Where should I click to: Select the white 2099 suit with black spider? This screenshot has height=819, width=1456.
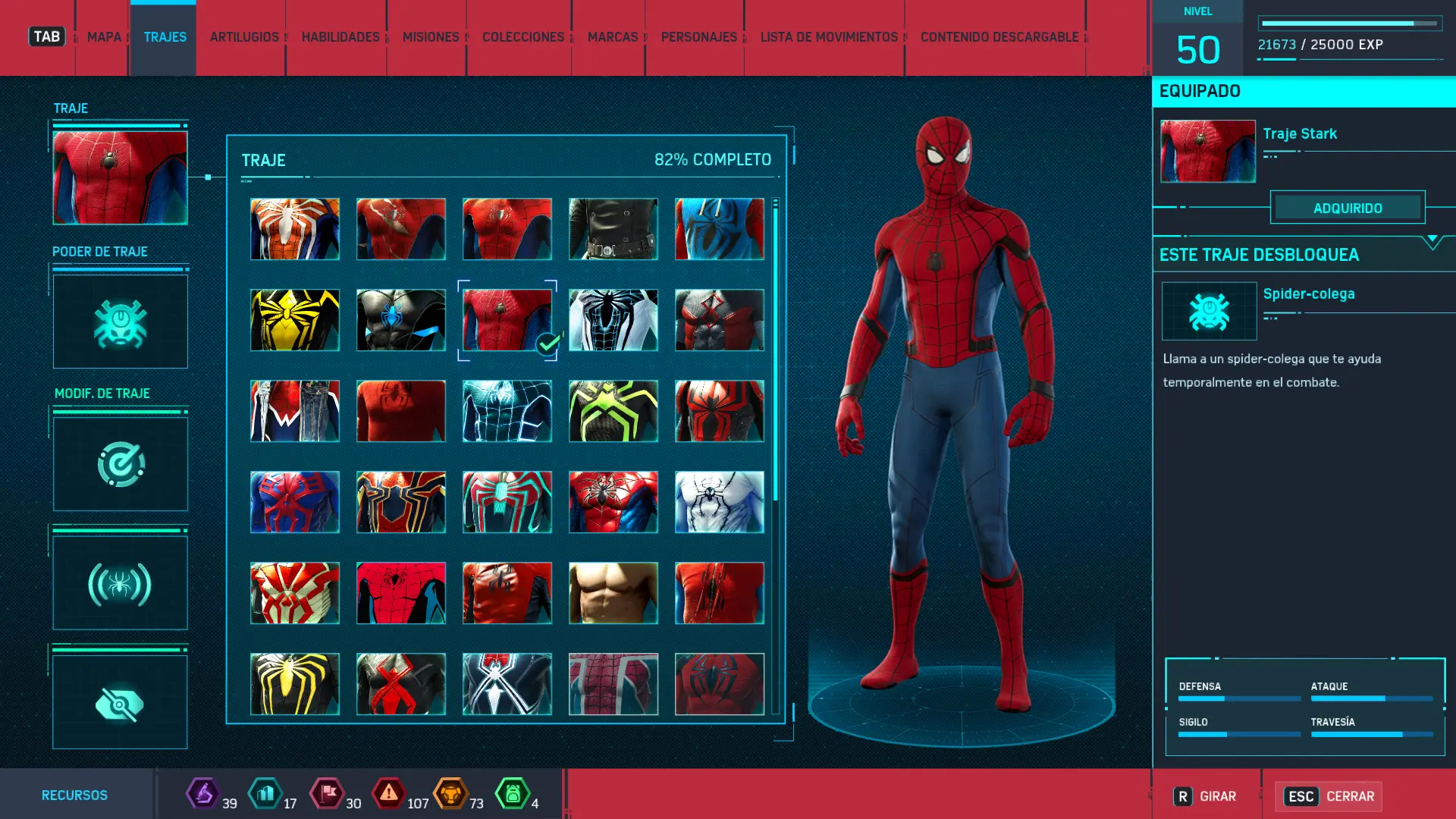(720, 502)
